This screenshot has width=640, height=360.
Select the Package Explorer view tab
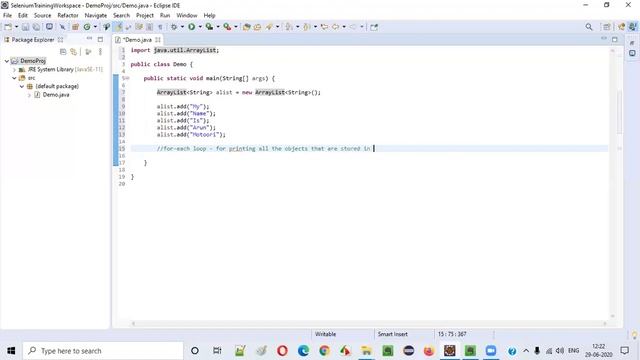coord(33,40)
